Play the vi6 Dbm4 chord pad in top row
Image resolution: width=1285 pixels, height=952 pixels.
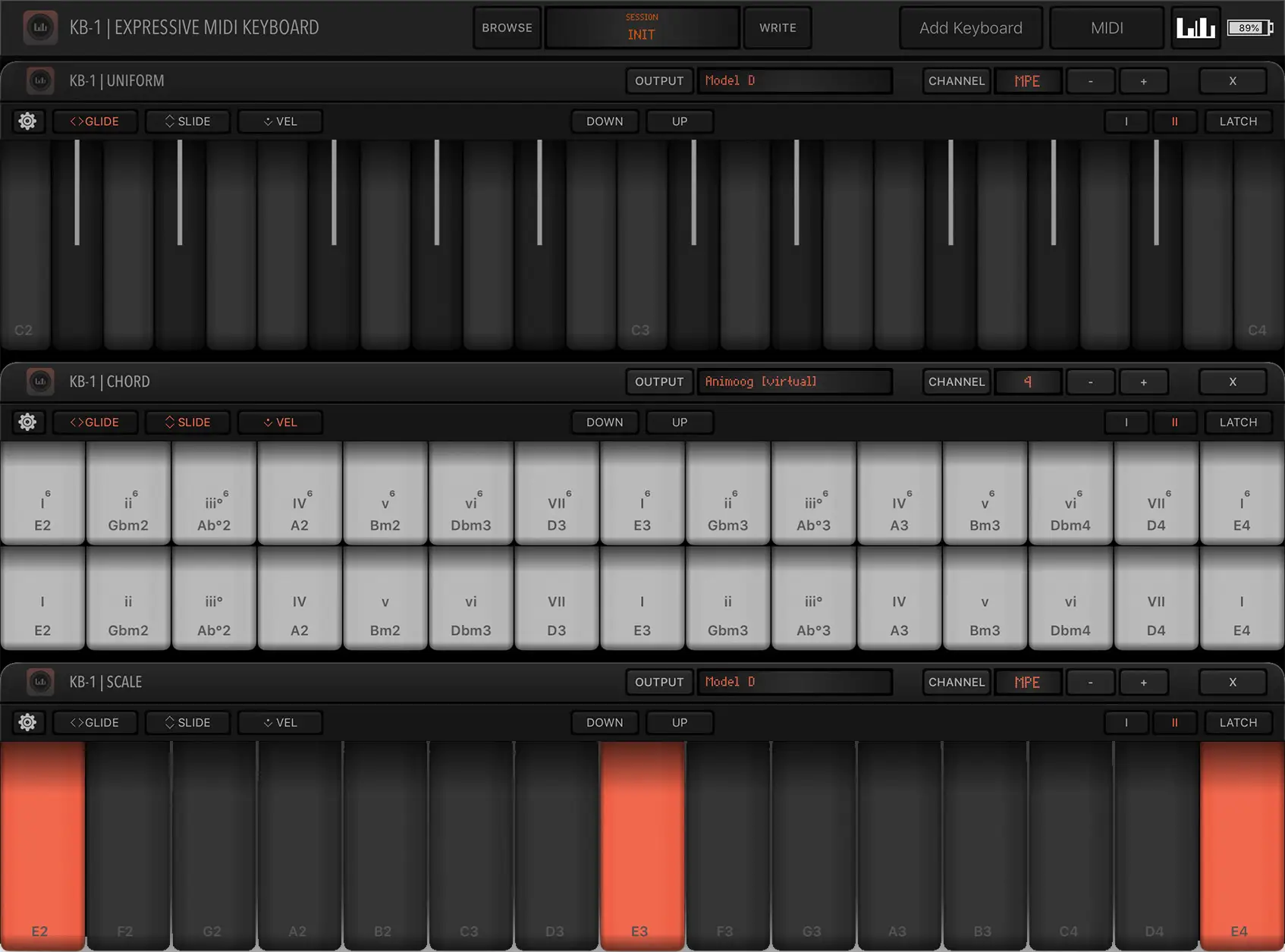pyautogui.click(x=1070, y=493)
